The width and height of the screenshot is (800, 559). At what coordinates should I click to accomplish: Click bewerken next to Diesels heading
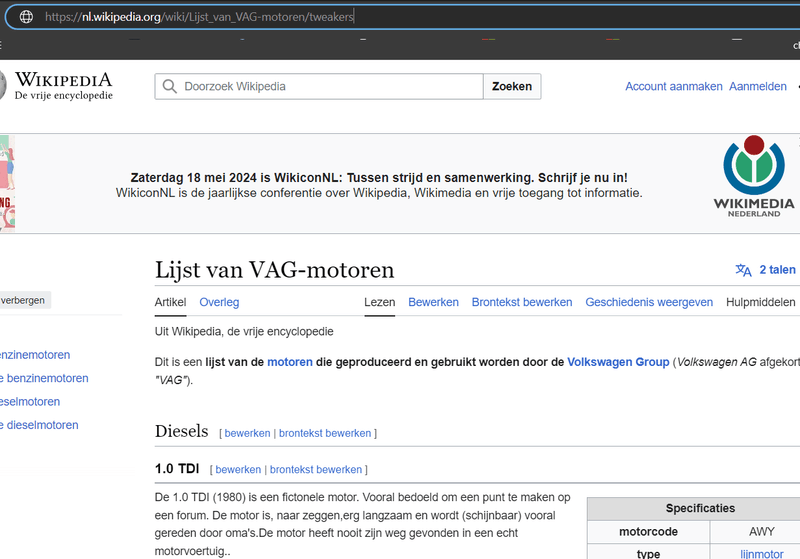pos(247,433)
